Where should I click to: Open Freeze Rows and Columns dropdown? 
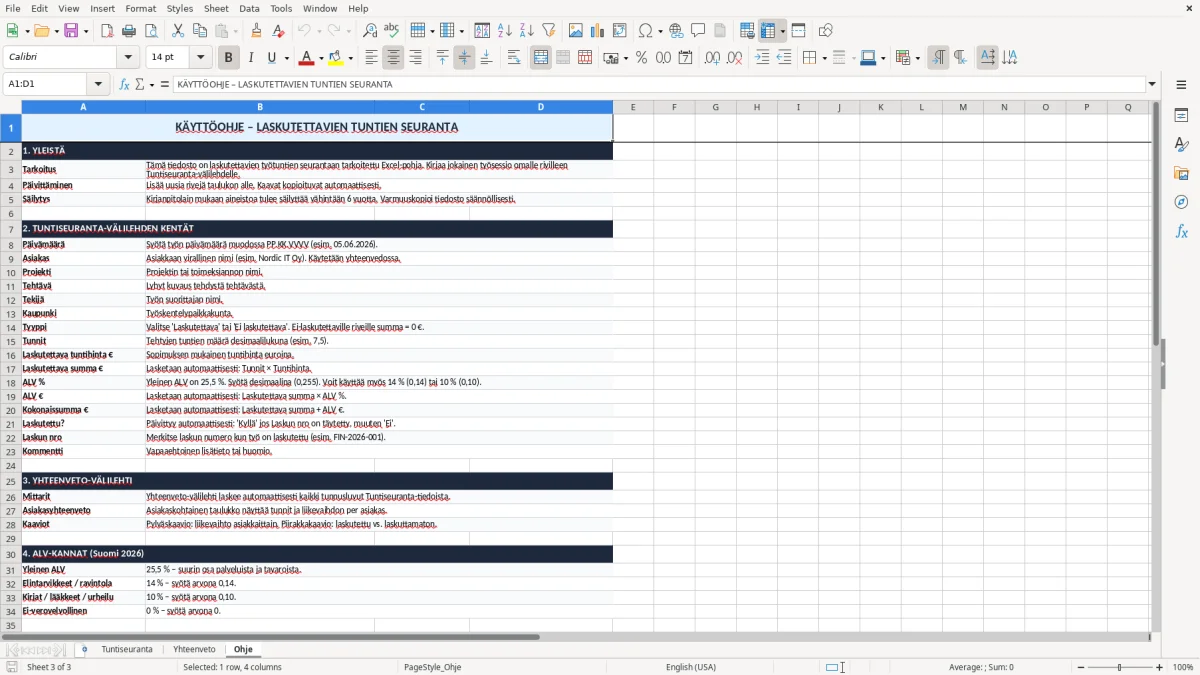click(782, 31)
